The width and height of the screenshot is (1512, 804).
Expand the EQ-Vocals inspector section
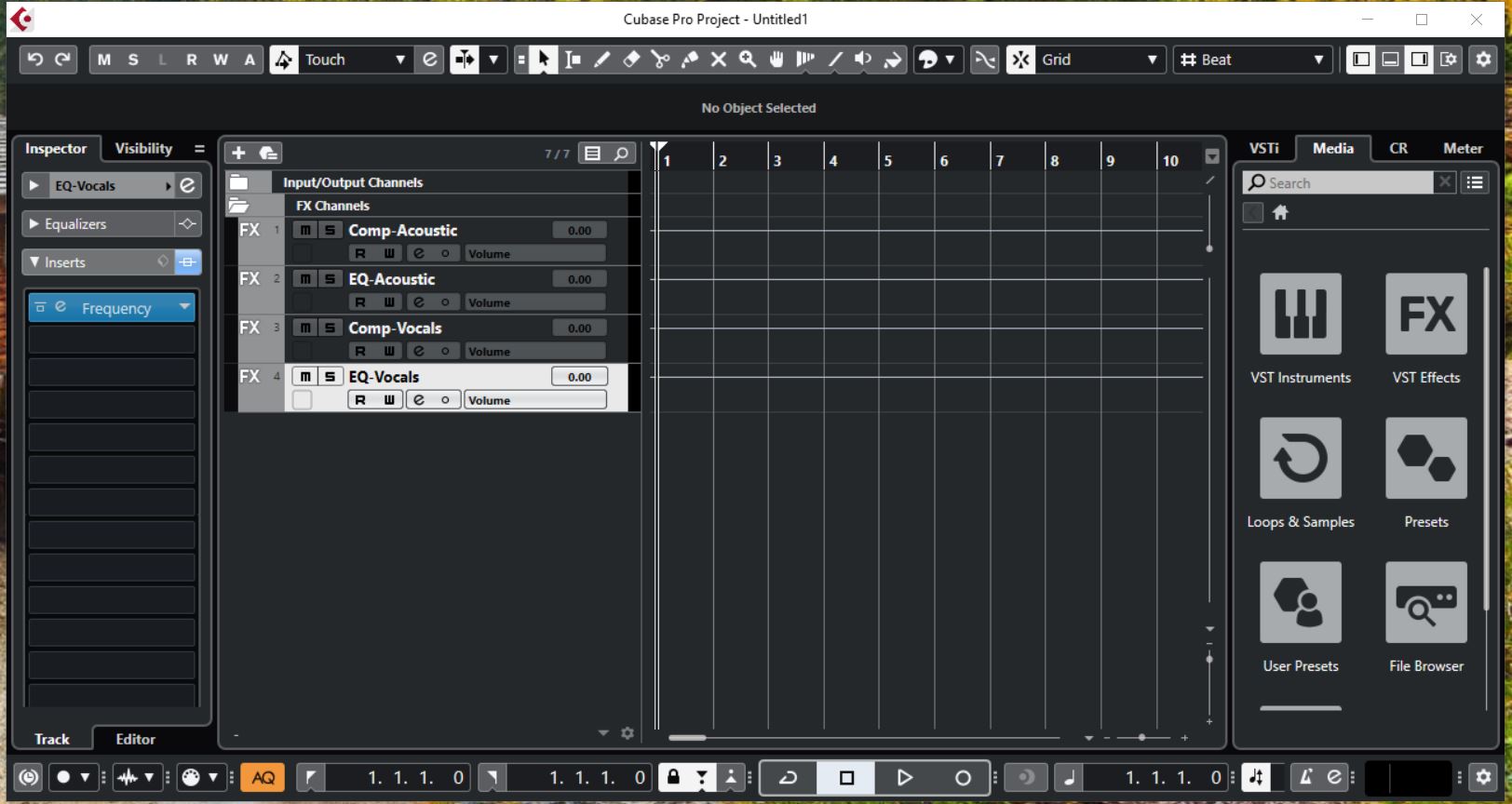(x=34, y=186)
